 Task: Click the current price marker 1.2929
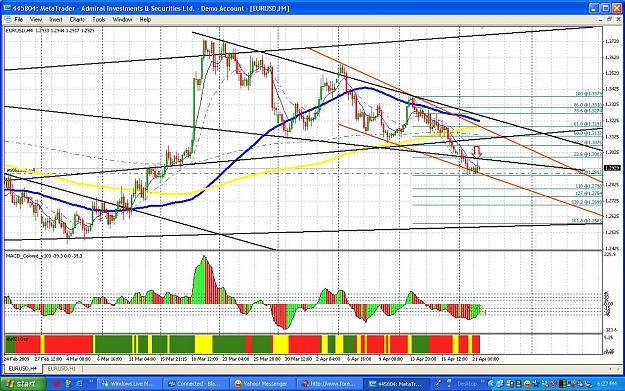pyautogui.click(x=612, y=168)
